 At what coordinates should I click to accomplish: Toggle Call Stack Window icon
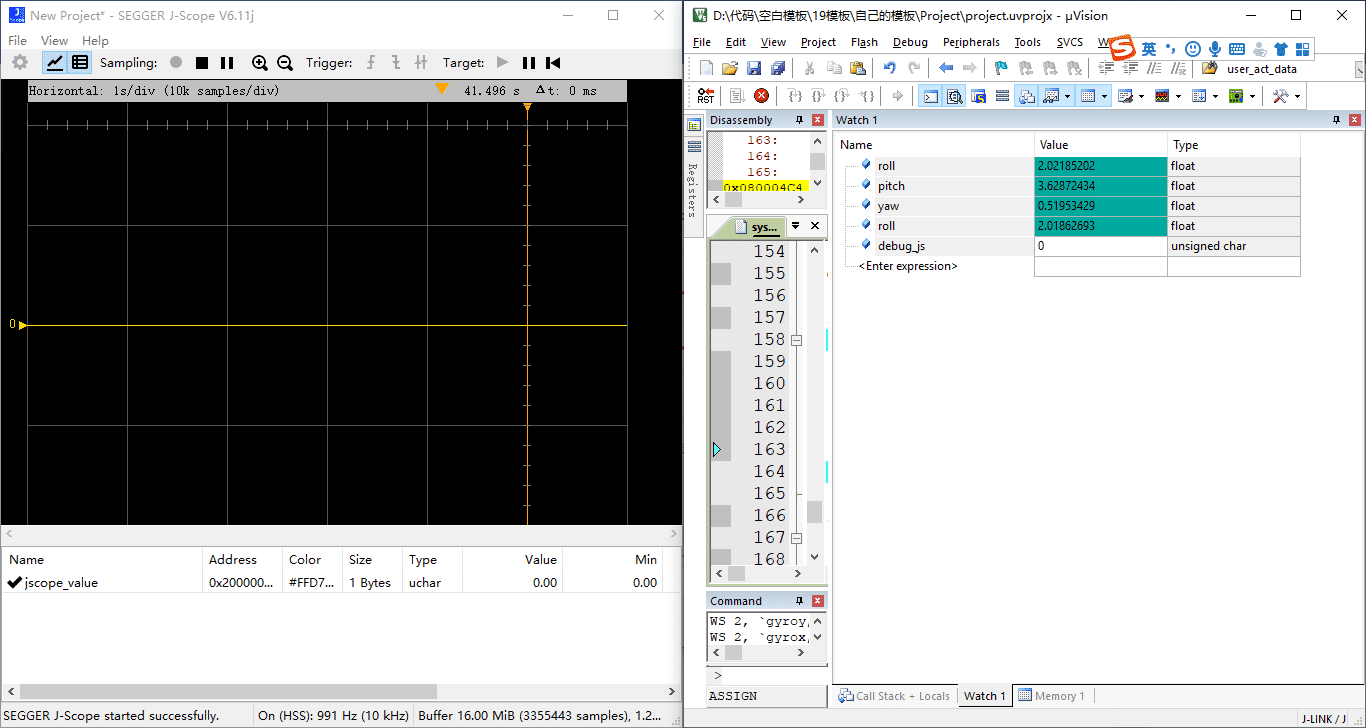coord(1026,96)
